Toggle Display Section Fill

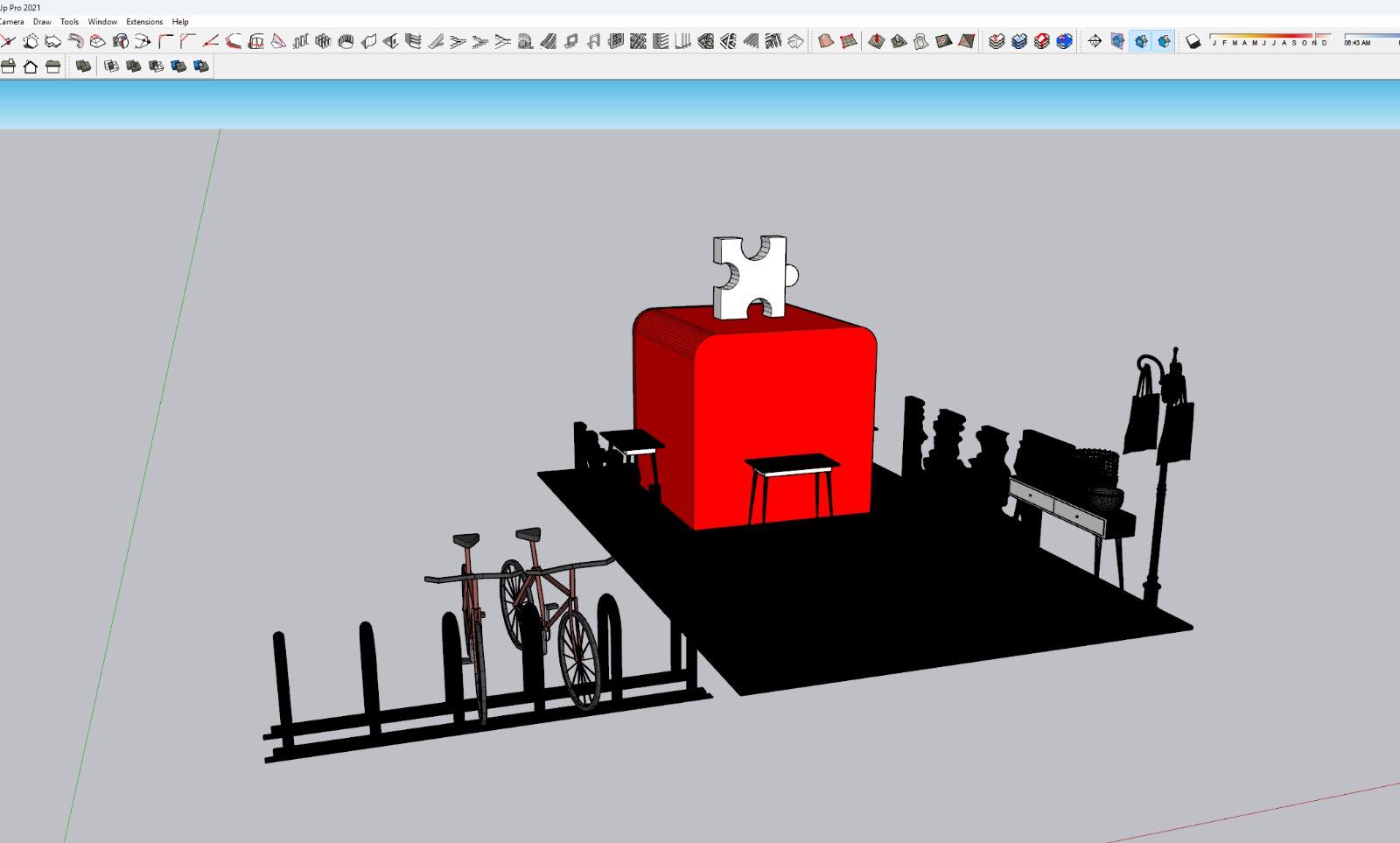click(1163, 41)
